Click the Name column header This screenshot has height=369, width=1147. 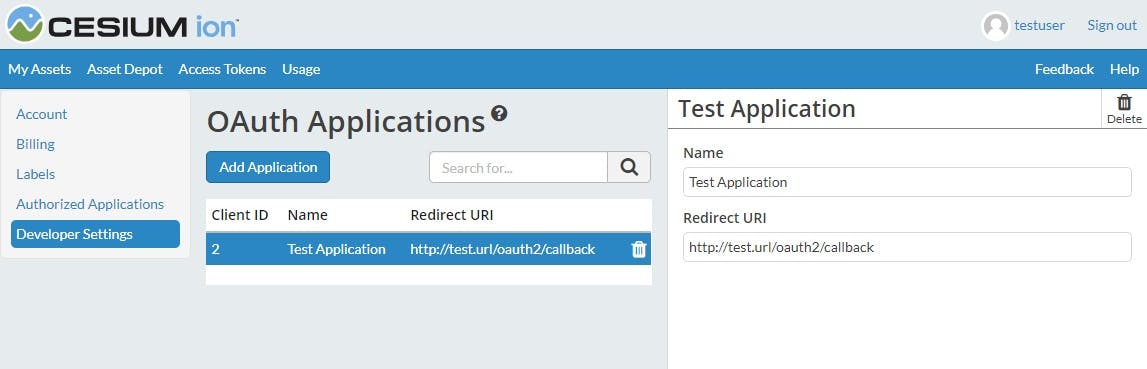(x=307, y=215)
